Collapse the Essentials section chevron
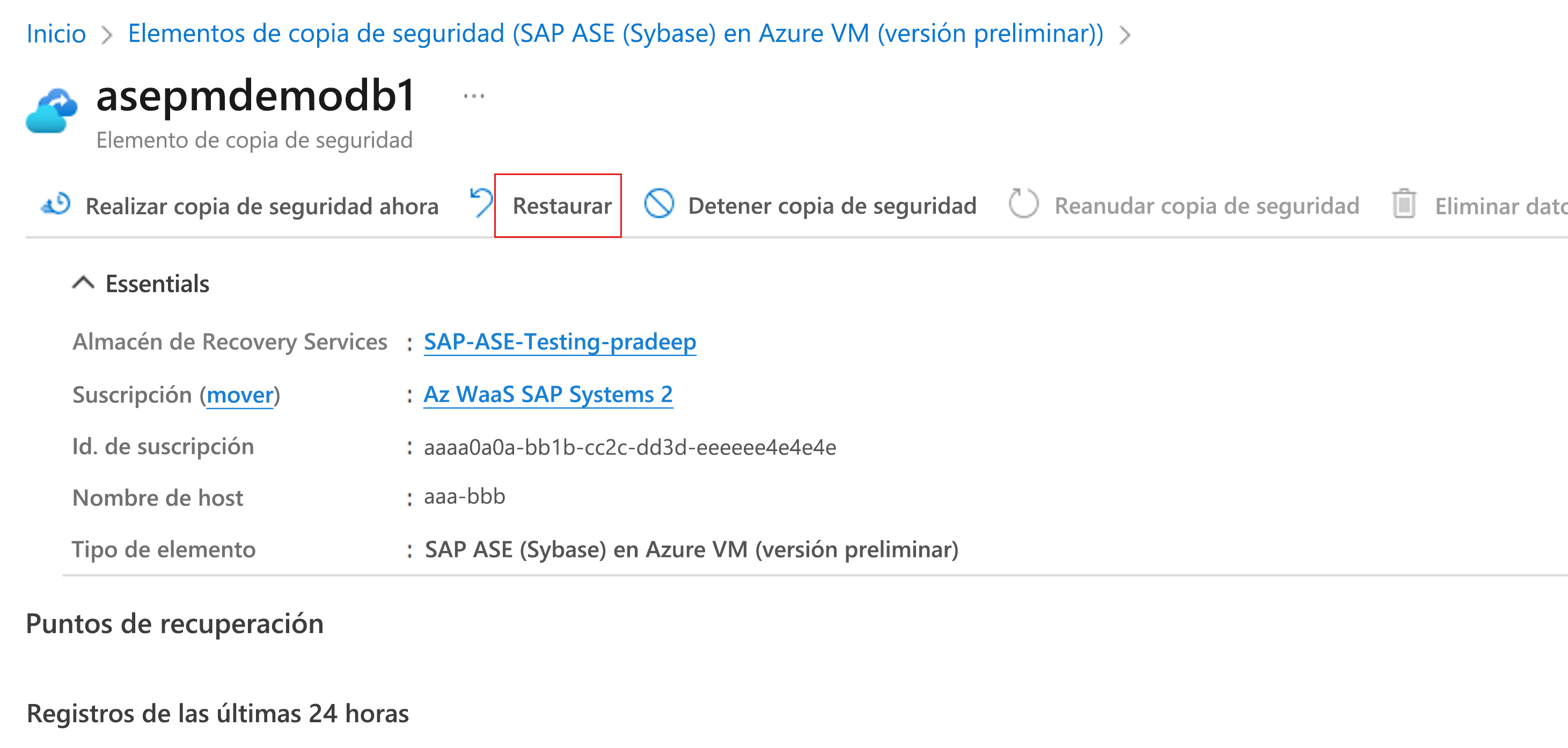The height and width of the screenshot is (748, 1568). pos(83,283)
